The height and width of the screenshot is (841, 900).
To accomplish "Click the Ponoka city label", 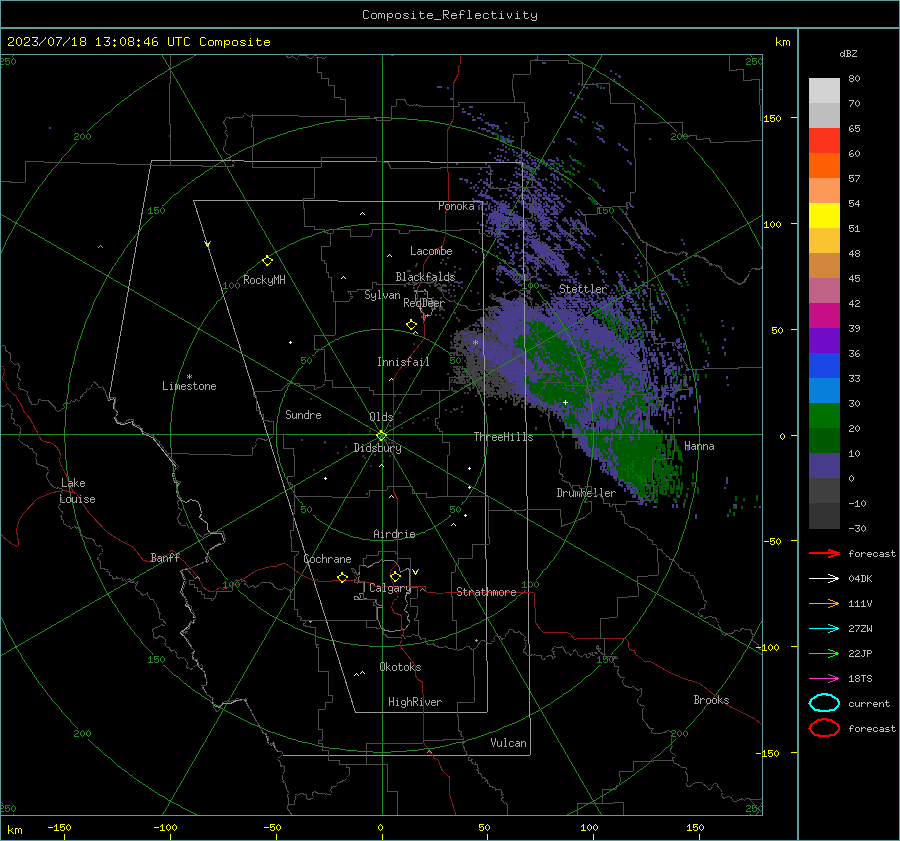I will [x=456, y=206].
